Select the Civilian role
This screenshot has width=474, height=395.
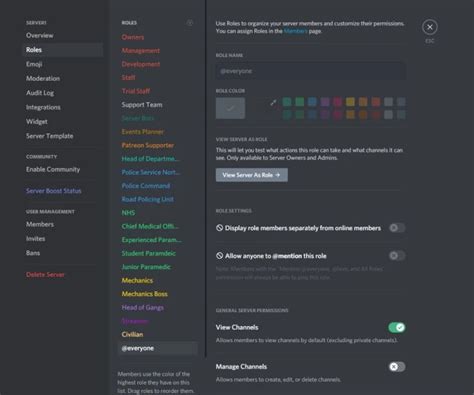tap(132, 334)
